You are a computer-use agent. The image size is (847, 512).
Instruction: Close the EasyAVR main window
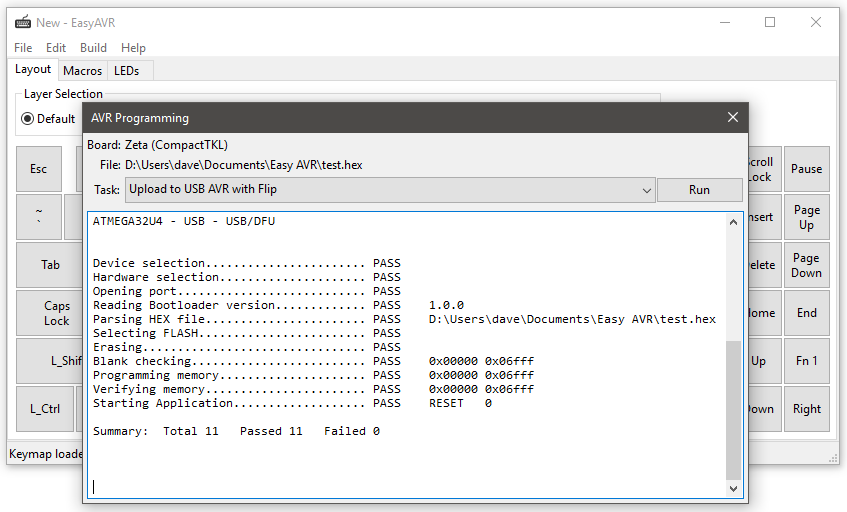[816, 22]
